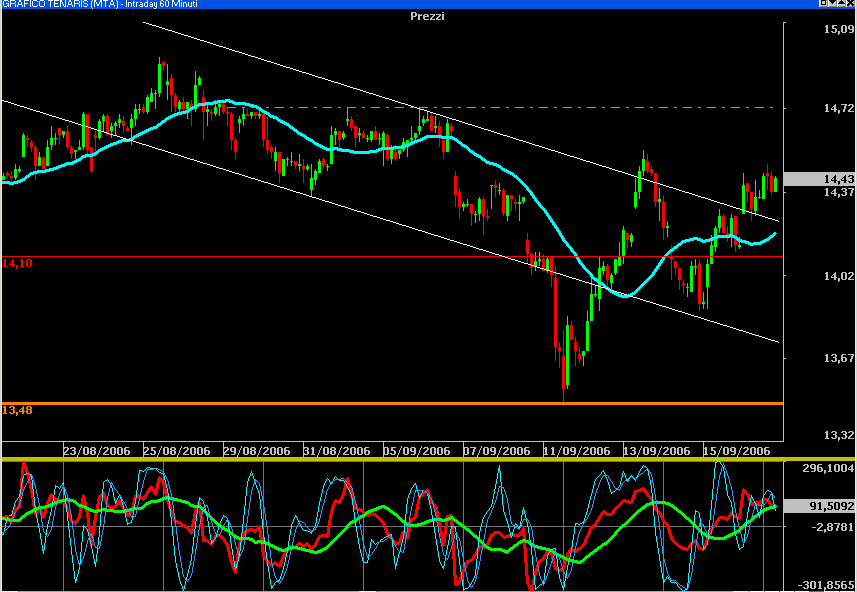This screenshot has height=592, width=857.
Task: Click the 05/09/2006 date label
Action: 416,452
